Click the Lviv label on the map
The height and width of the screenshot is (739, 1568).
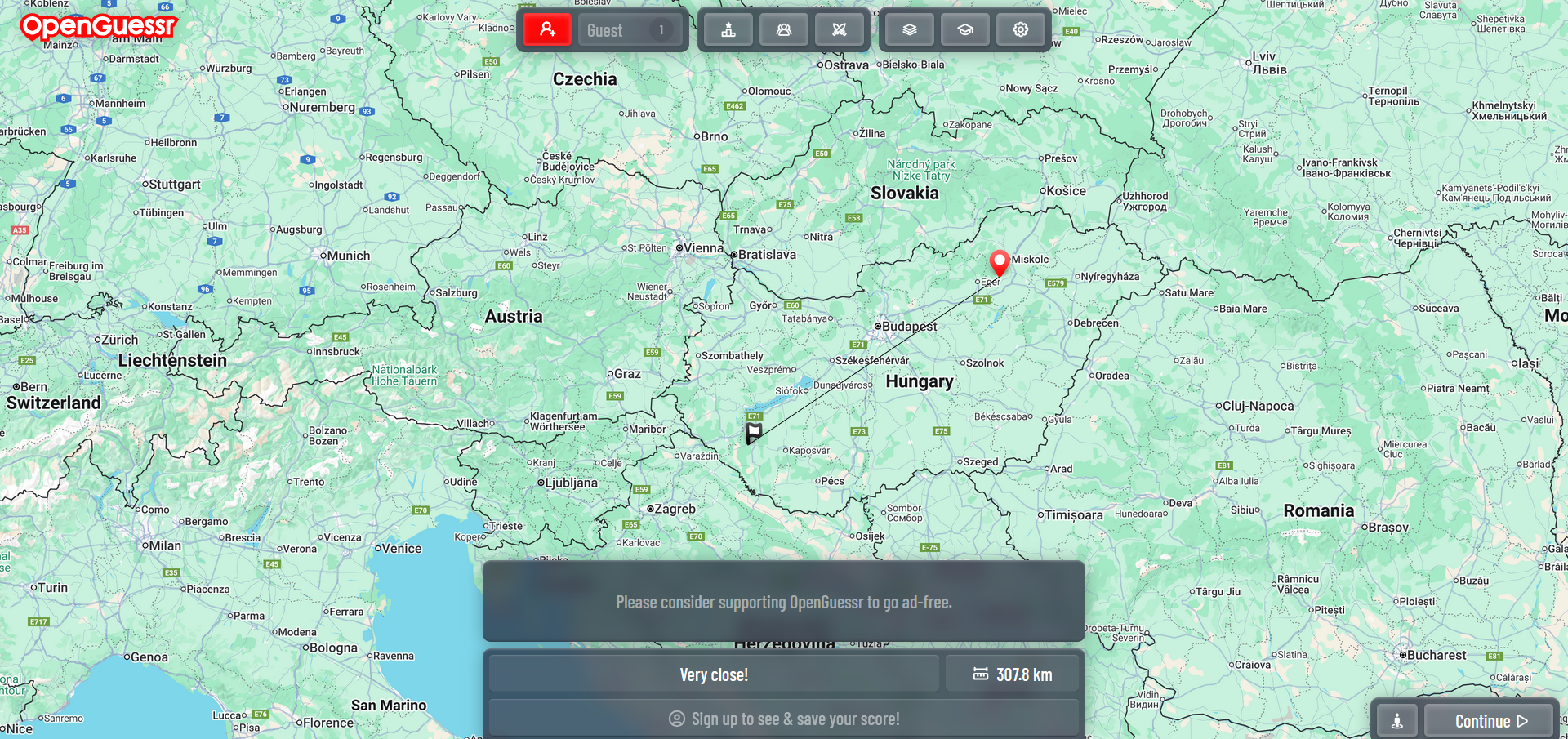pos(1269,63)
